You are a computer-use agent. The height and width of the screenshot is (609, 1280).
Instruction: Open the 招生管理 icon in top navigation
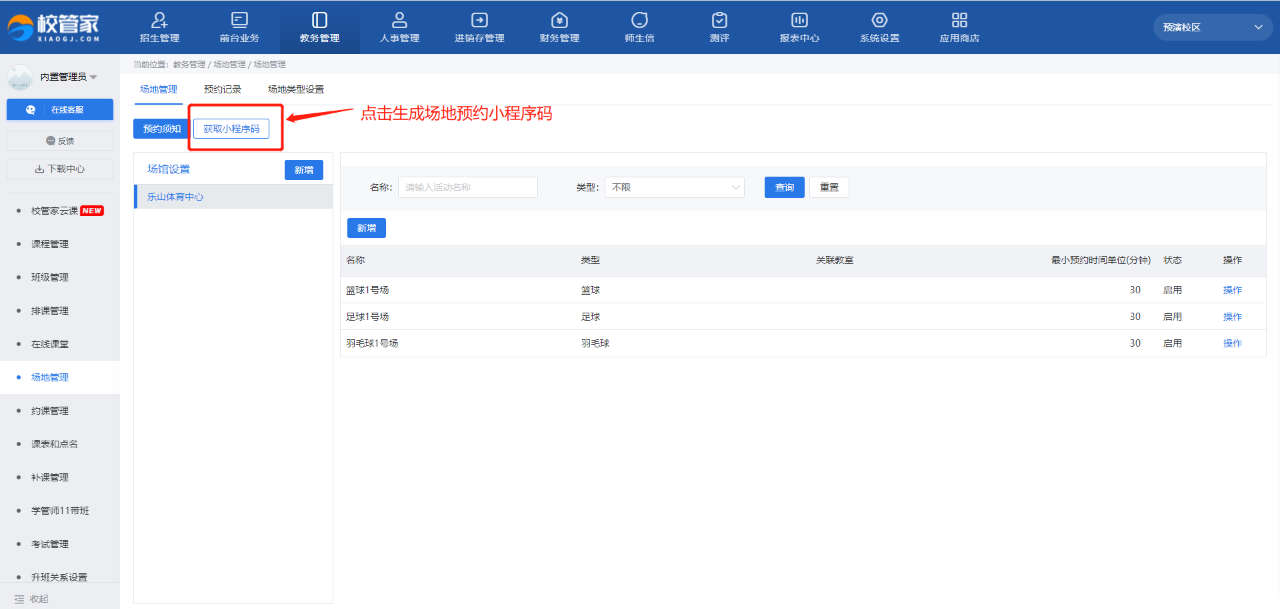pos(159,20)
